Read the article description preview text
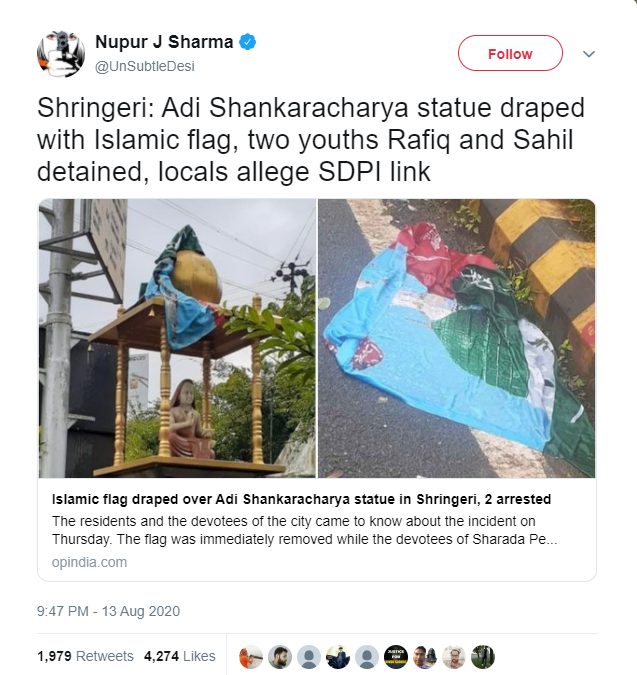The image size is (637, 675). point(305,530)
